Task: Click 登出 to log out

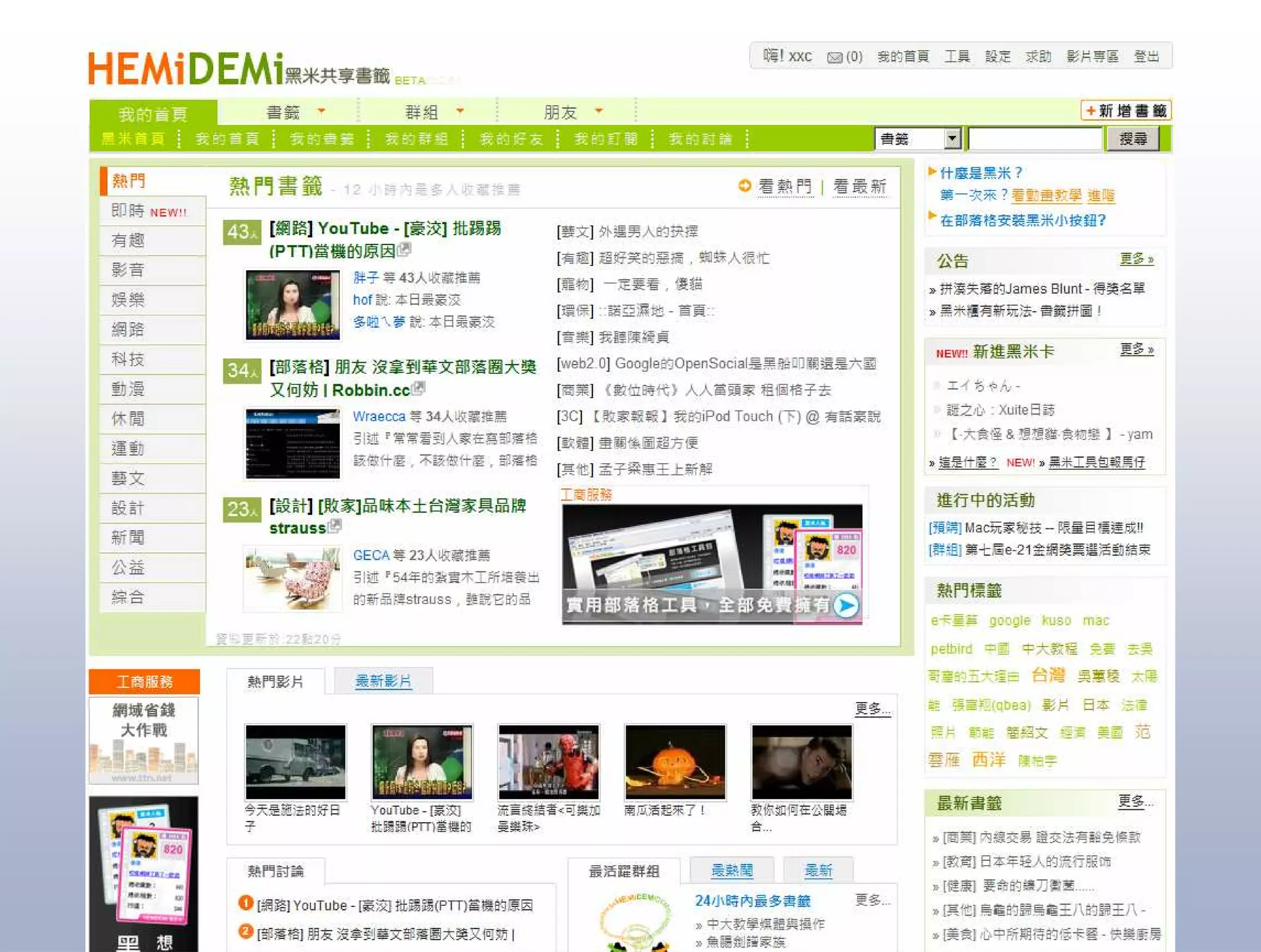Action: point(1146,57)
